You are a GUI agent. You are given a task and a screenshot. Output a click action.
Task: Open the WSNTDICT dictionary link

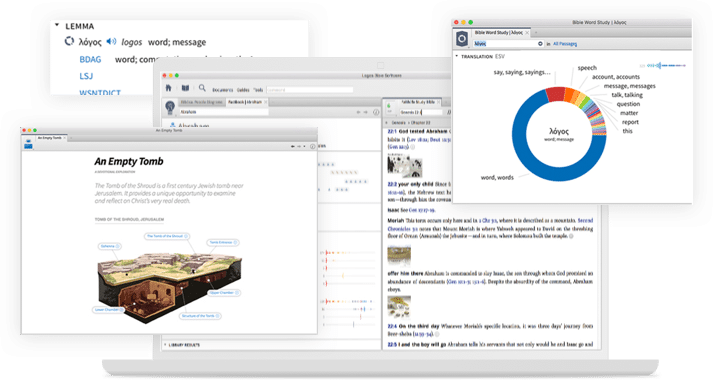click(x=100, y=92)
